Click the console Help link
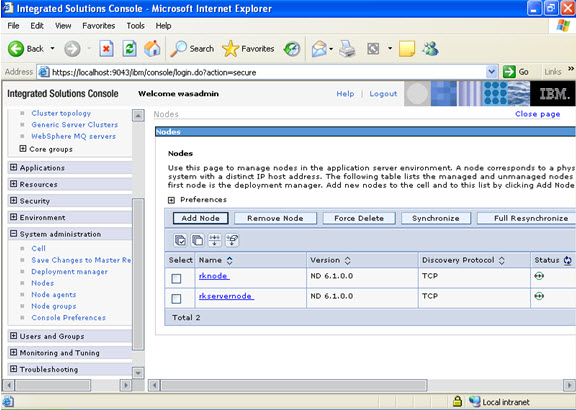Screen dimensions: 576x410 click(345, 94)
